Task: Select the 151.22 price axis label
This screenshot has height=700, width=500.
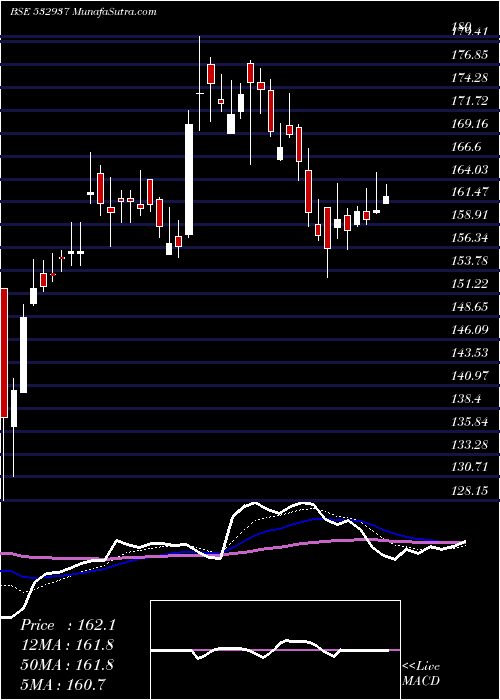Action: (469, 283)
